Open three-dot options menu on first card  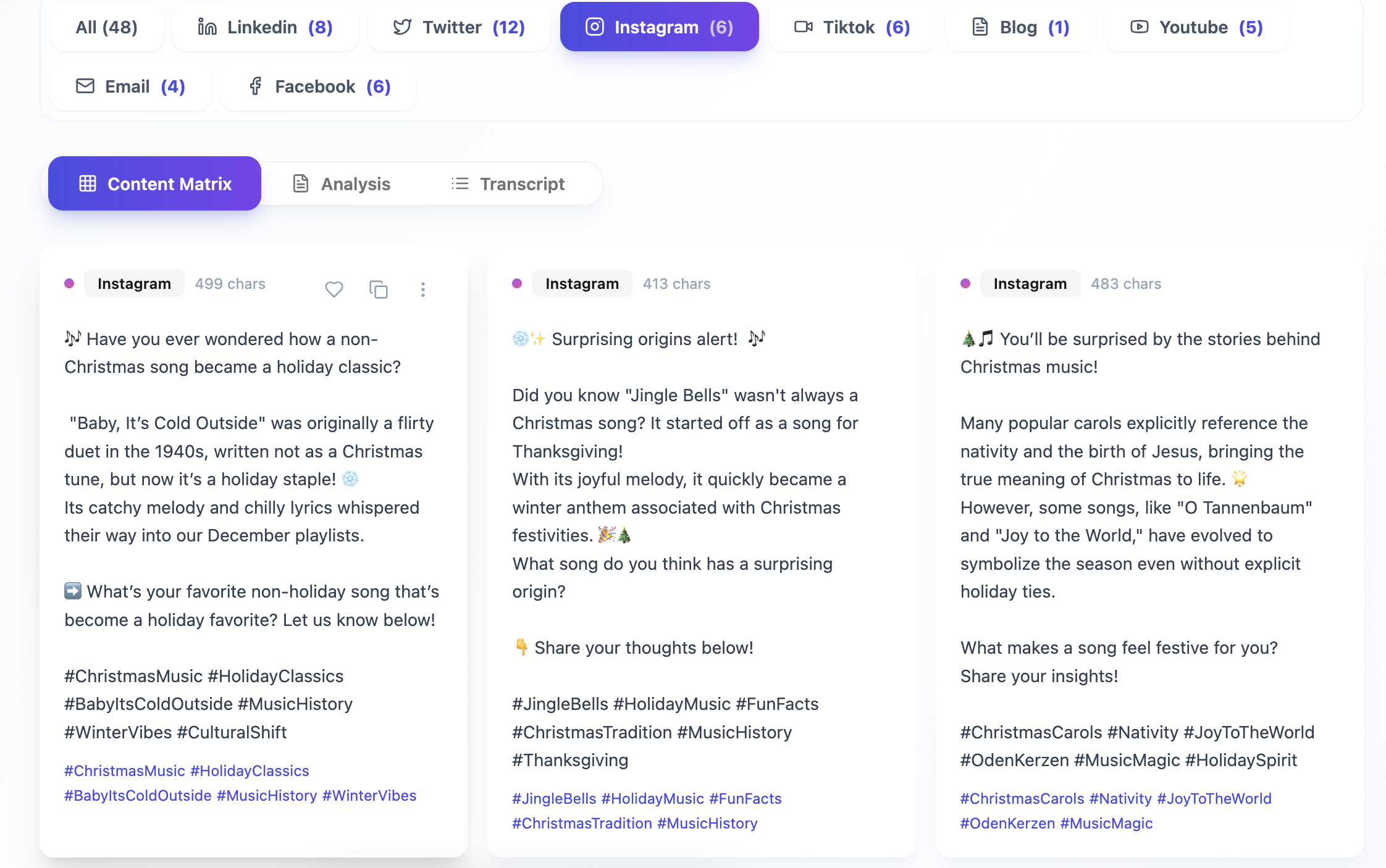click(422, 289)
